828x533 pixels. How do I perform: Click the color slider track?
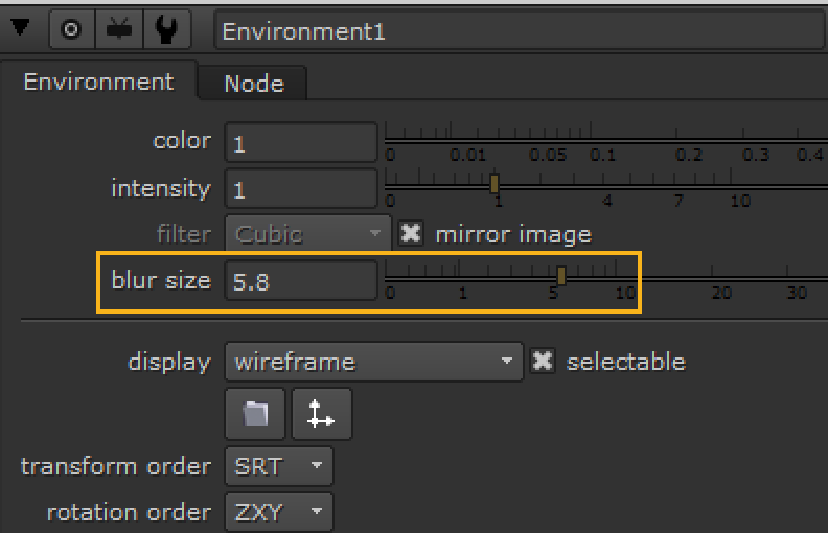tap(600, 138)
